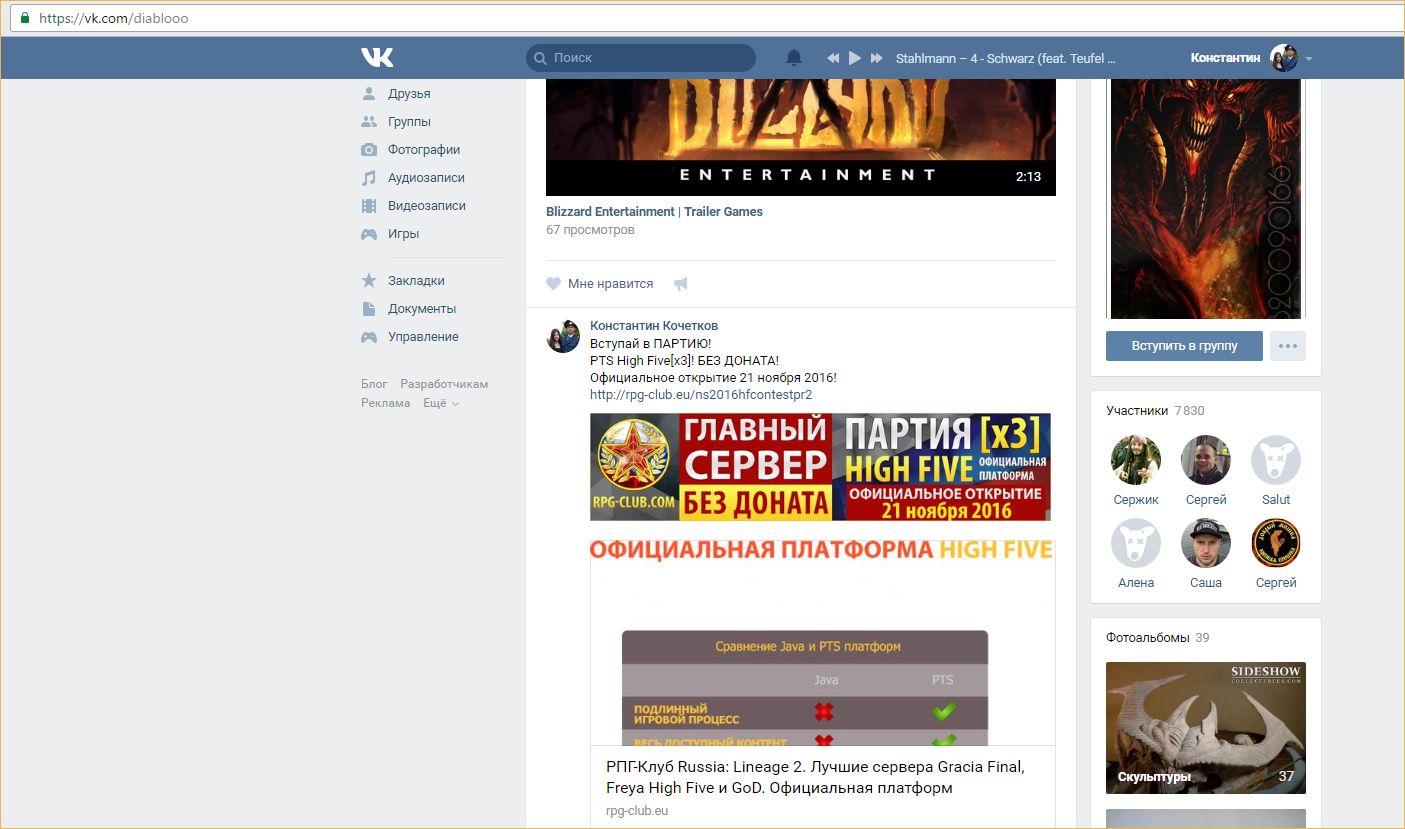Screen dimensions: 1405x829
Task: Click the rpg-club.eu domain caption
Action: point(637,811)
